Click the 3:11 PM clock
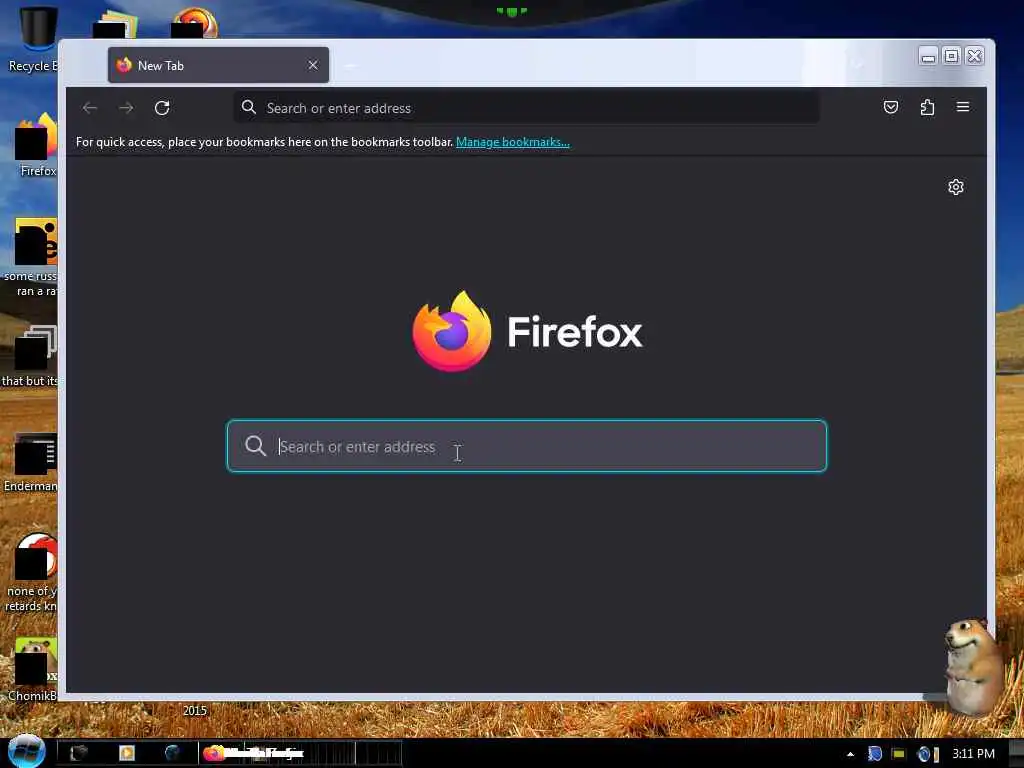Screen dimensions: 1024x768 click(973, 754)
